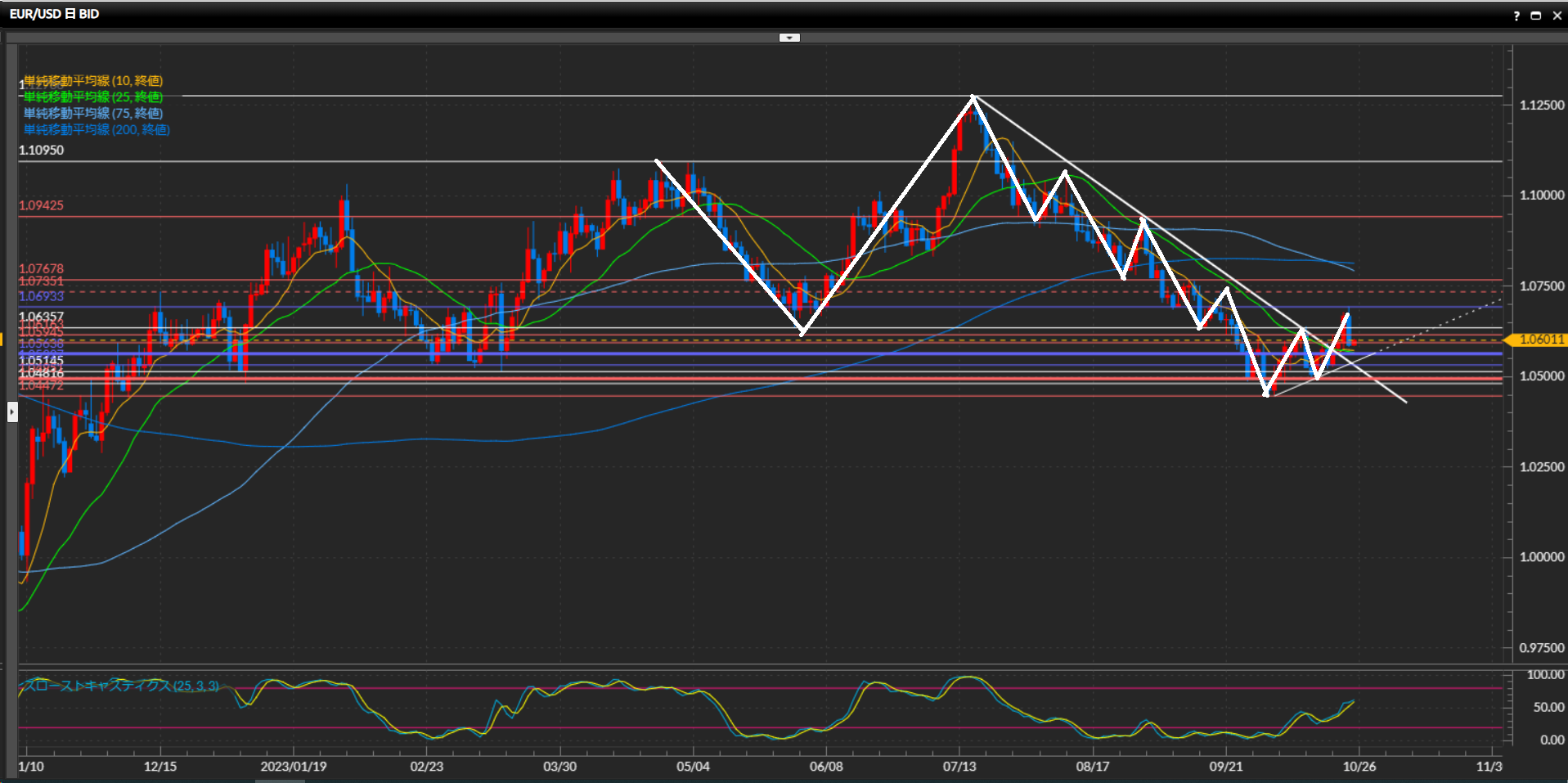Image resolution: width=1568 pixels, height=783 pixels.
Task: Select the 200-period moving average label
Action: click(x=97, y=130)
